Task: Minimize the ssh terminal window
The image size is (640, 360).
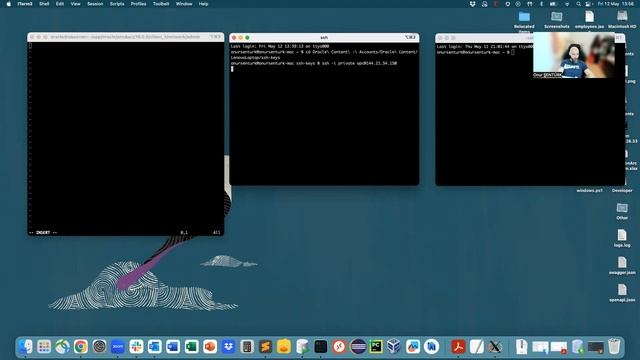Action: 241,38
